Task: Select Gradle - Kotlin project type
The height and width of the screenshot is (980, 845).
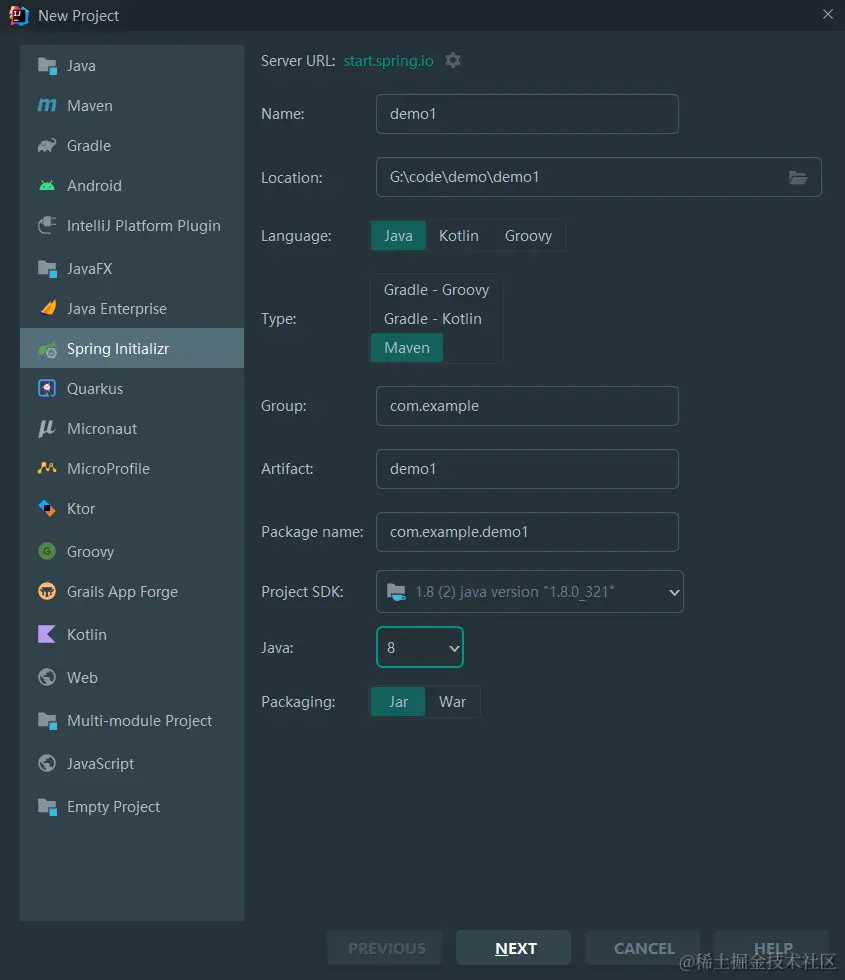Action: click(432, 319)
